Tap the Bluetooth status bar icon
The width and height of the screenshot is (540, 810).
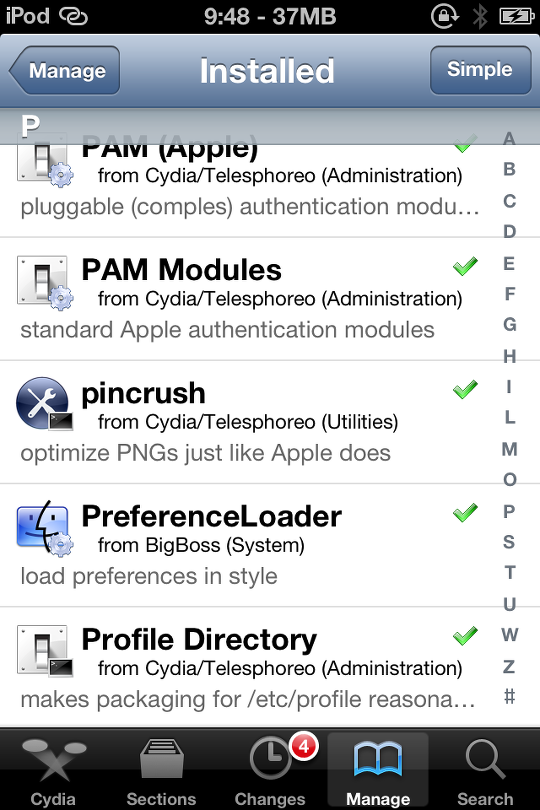[480, 16]
